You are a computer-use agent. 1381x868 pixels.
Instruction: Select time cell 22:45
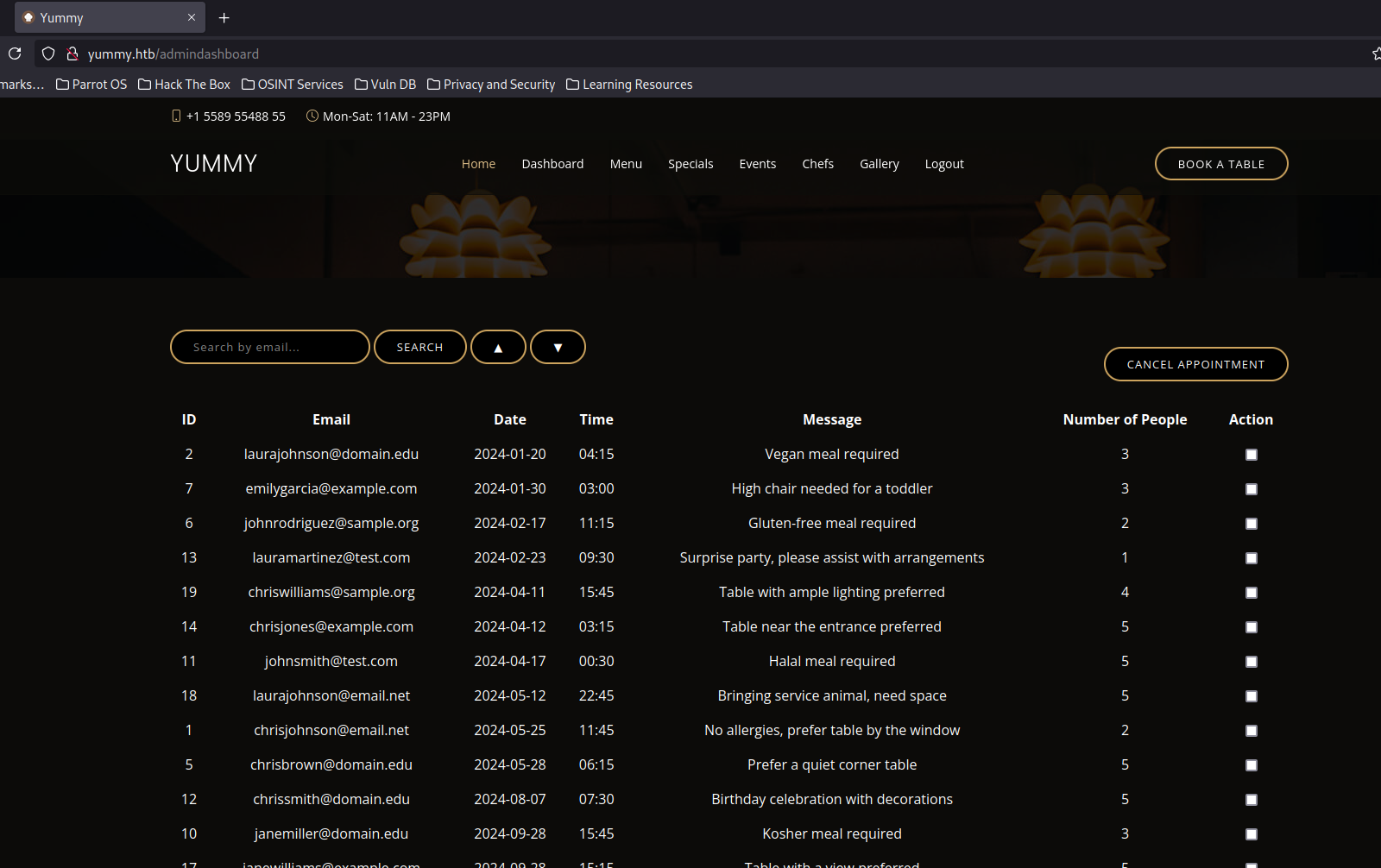[x=596, y=695]
